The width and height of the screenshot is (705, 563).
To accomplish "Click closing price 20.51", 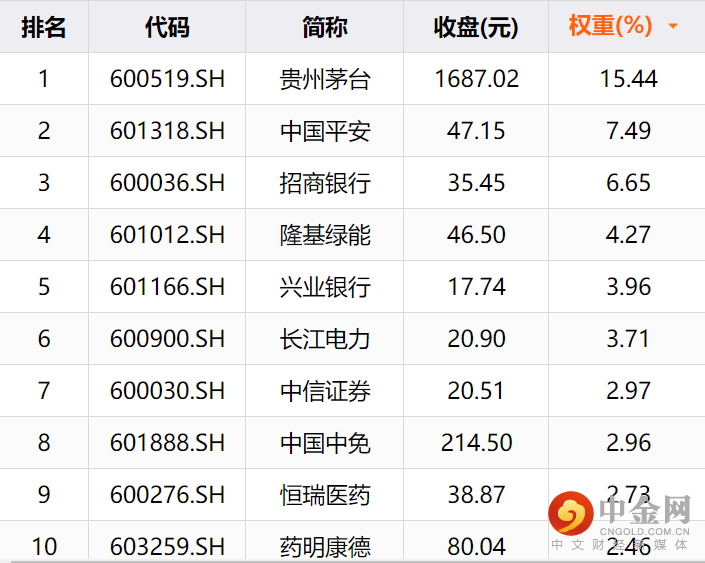I will (x=475, y=391).
